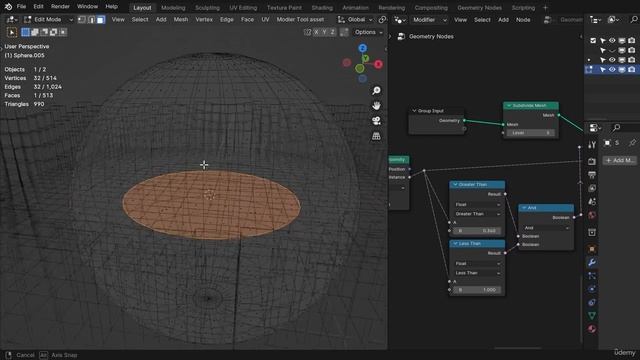
Task: Toggle visibility eye of highlighted outliner row
Action: point(612,70)
